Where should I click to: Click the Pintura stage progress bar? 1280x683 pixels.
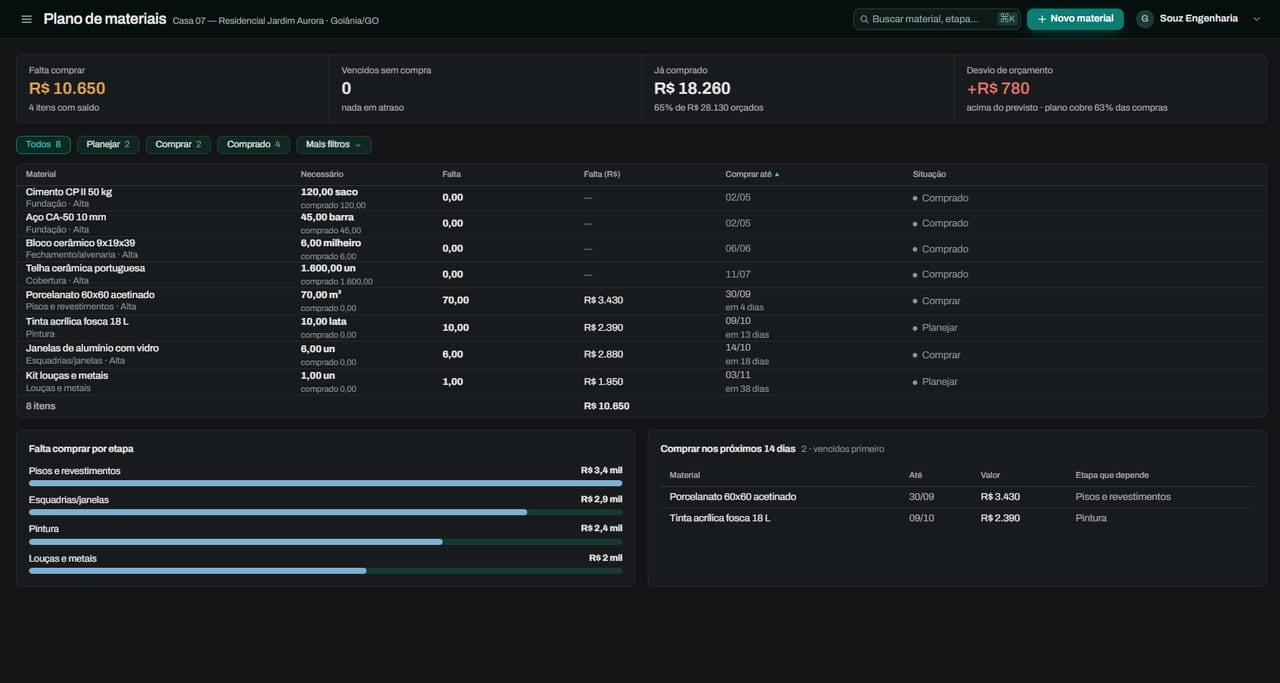(326, 542)
